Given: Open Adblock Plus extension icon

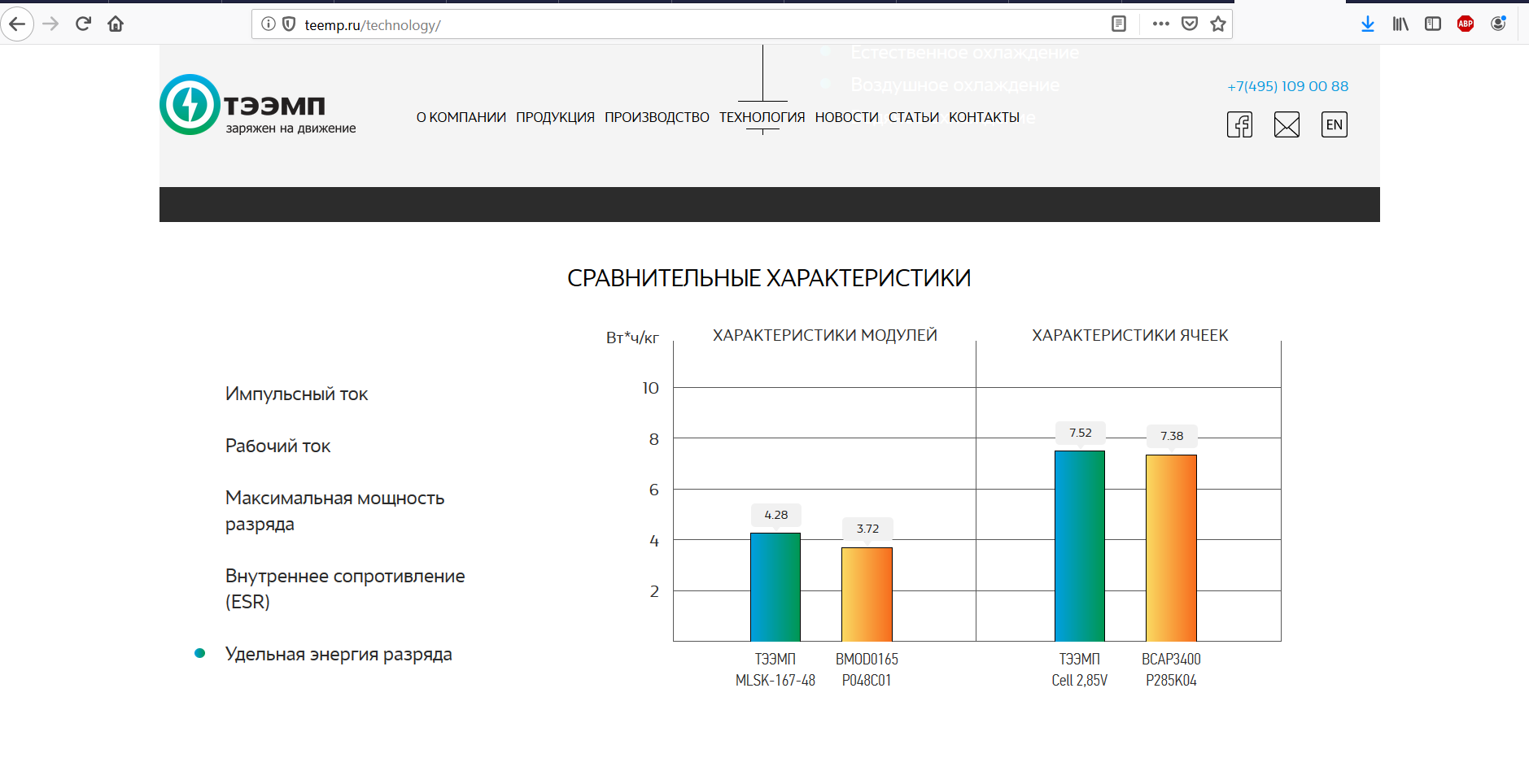Looking at the screenshot, I should [x=1466, y=24].
